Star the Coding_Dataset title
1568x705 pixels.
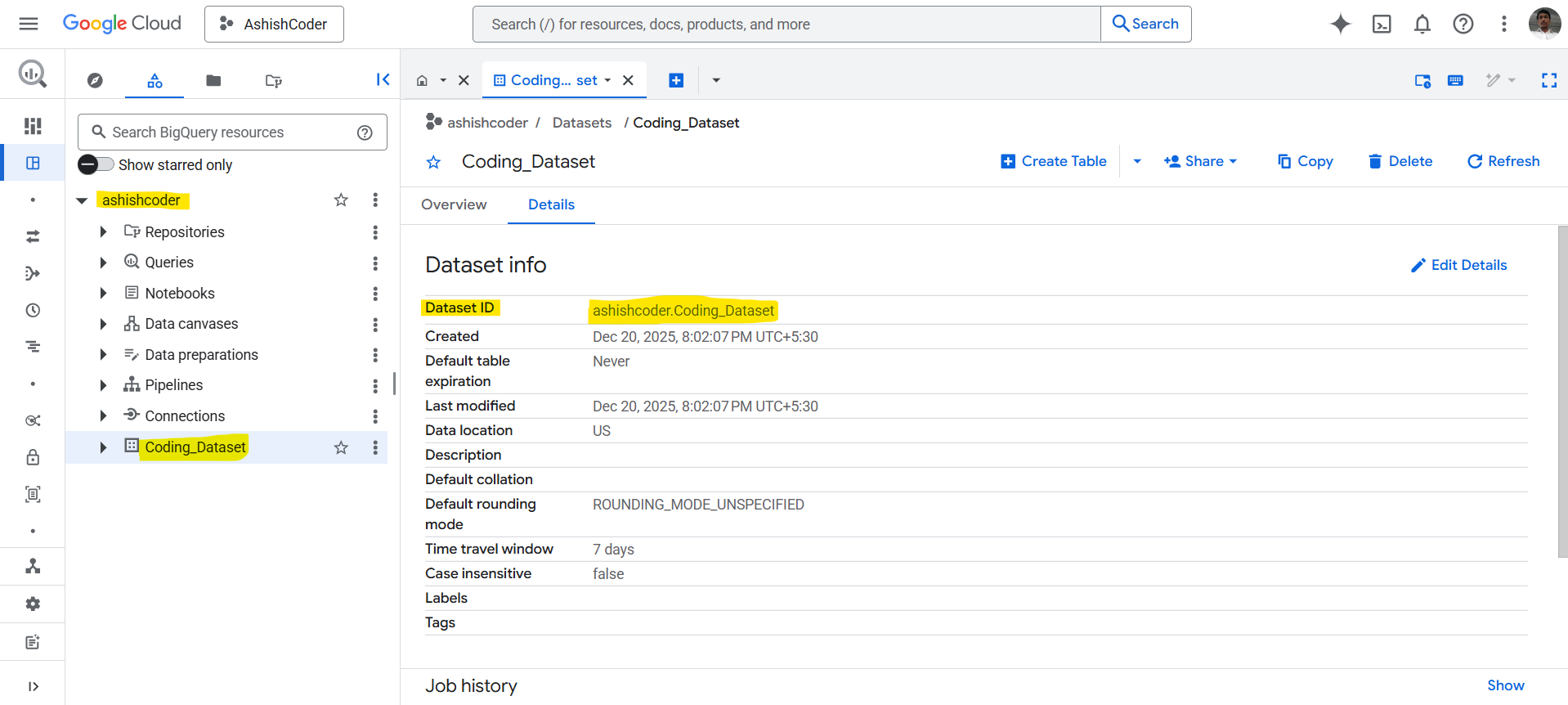pyautogui.click(x=433, y=162)
